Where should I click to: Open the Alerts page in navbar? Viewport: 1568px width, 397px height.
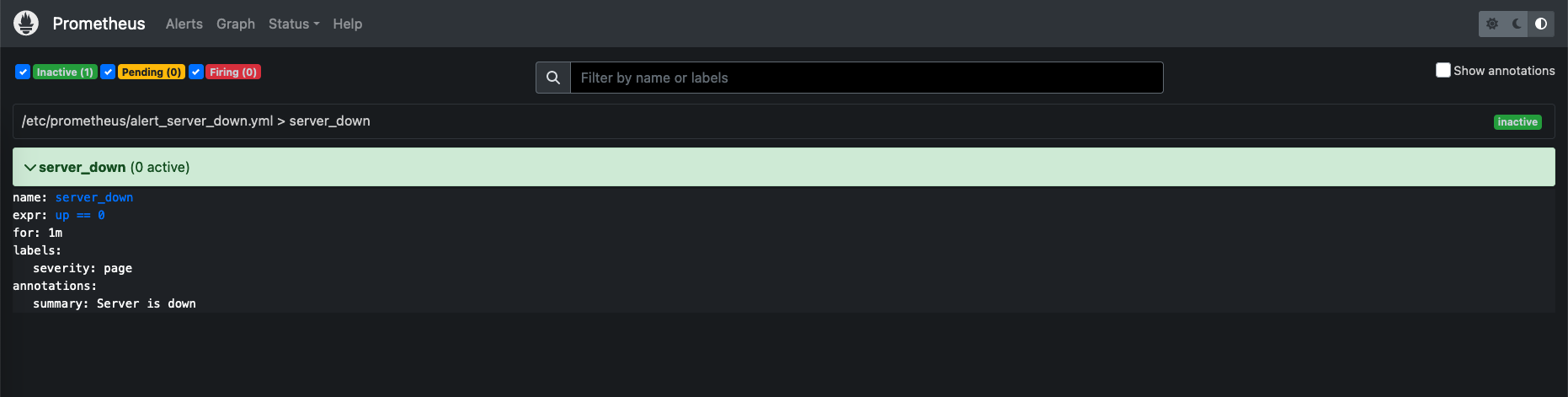pos(184,24)
